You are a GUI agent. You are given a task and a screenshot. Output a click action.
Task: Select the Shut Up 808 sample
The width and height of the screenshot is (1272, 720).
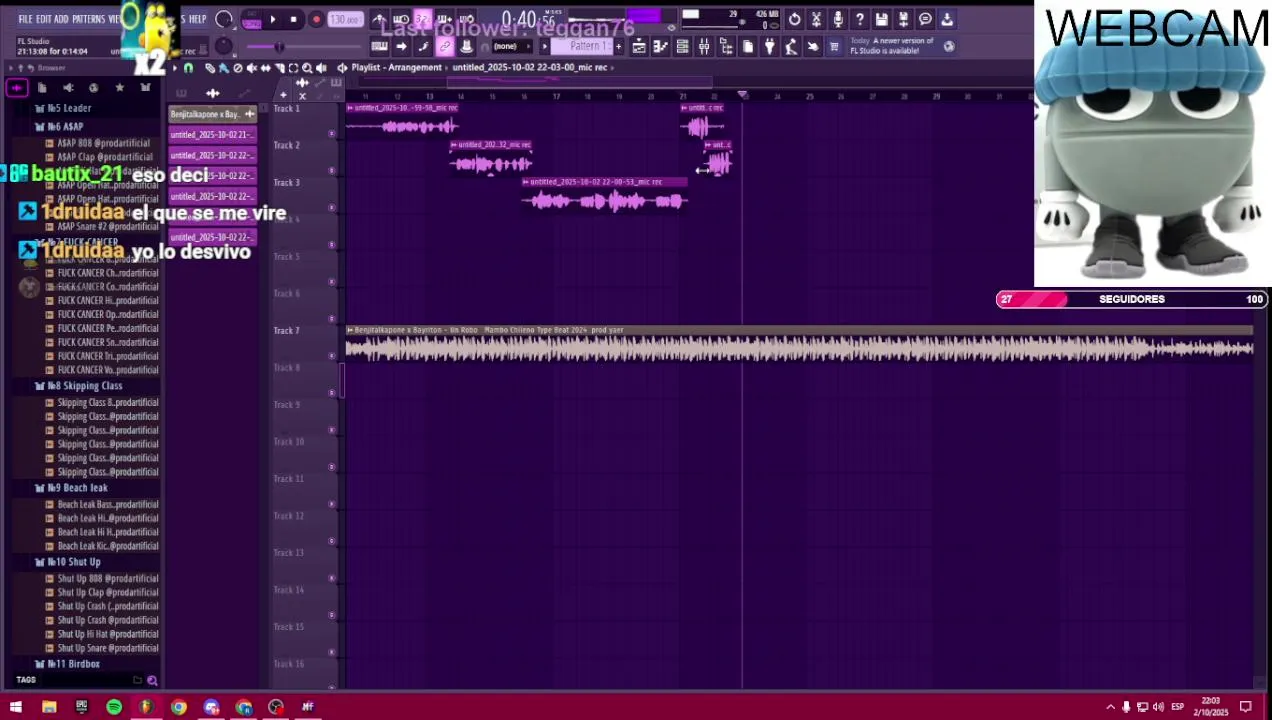108,578
